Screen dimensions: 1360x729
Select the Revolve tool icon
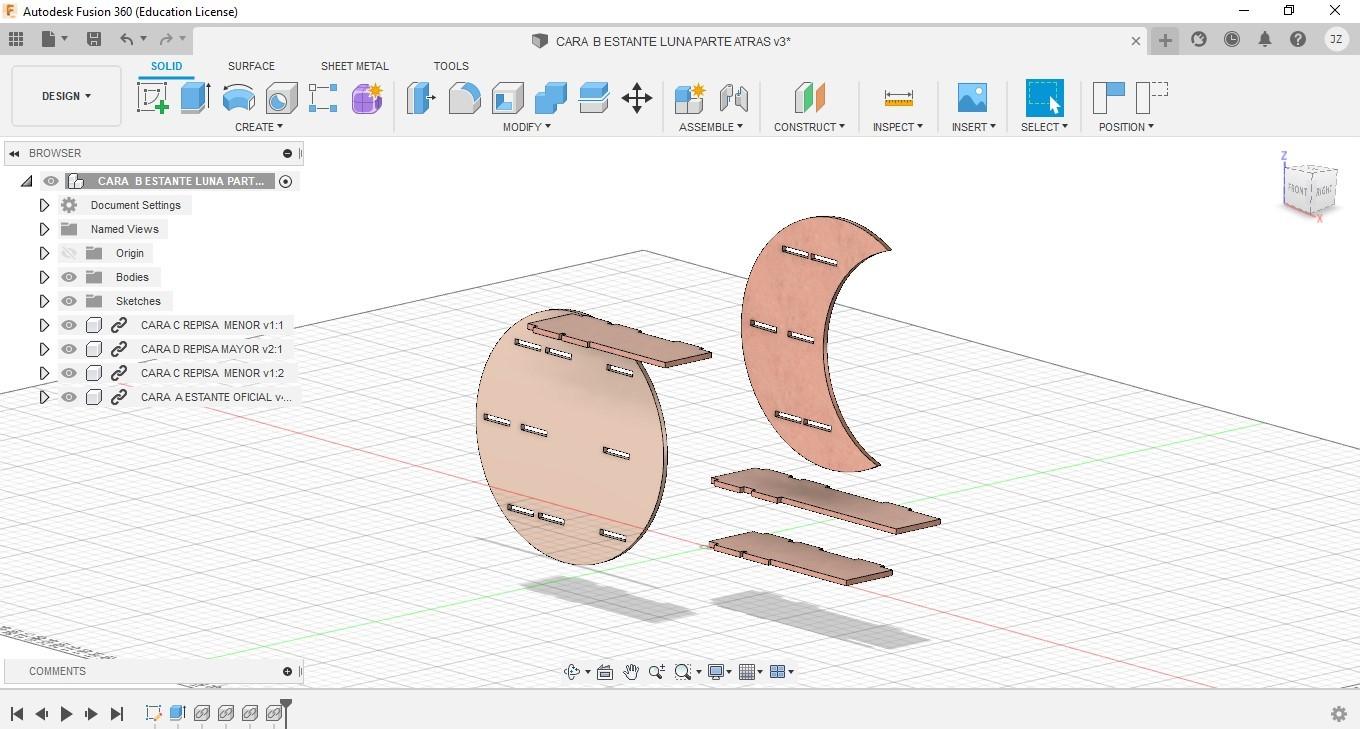[x=238, y=98]
